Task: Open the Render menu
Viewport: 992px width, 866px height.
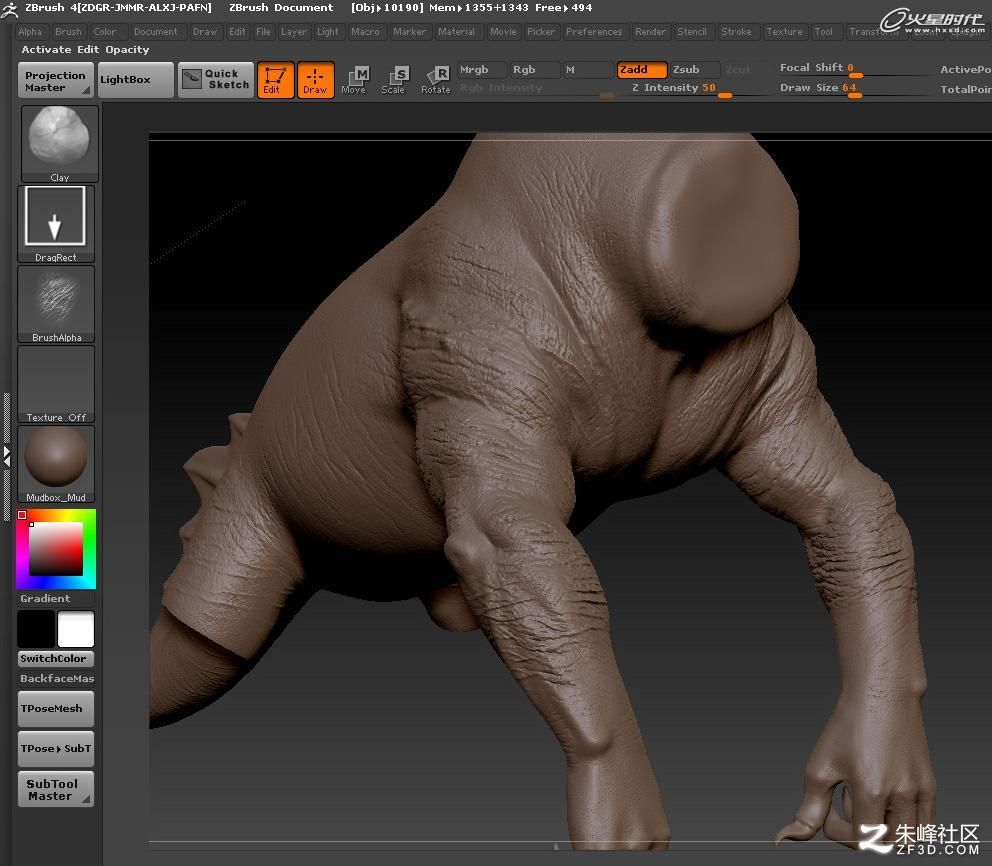Action: (x=650, y=32)
